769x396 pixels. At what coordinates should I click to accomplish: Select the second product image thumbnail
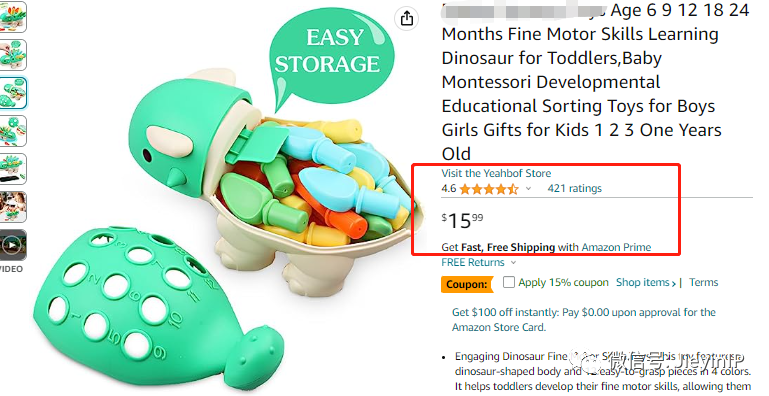point(13,55)
